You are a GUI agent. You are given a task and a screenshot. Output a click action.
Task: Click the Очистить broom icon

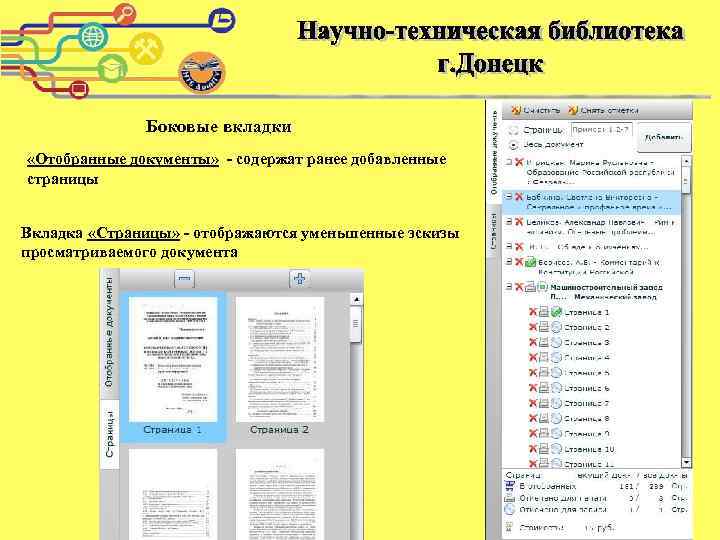[x=516, y=110]
